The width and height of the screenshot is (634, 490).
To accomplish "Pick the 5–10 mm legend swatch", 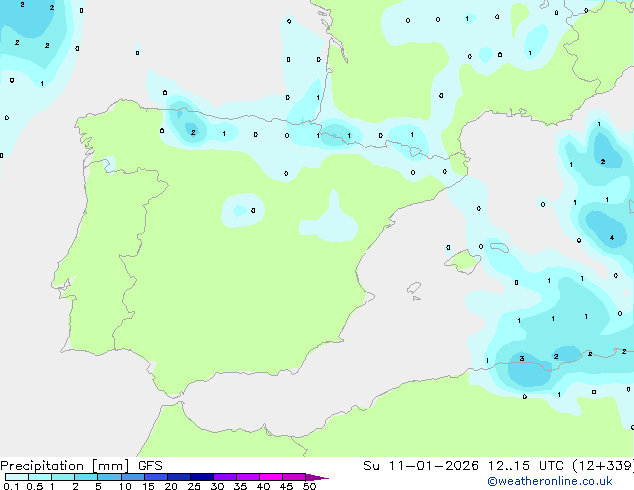I will 110,477.
